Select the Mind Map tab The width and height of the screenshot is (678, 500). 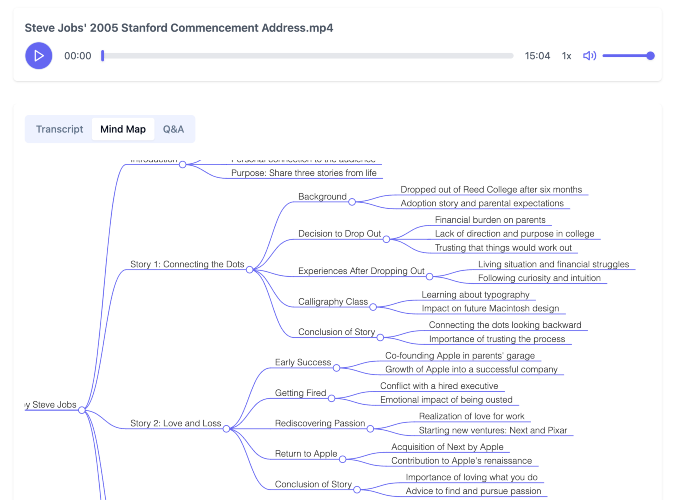coord(123,129)
